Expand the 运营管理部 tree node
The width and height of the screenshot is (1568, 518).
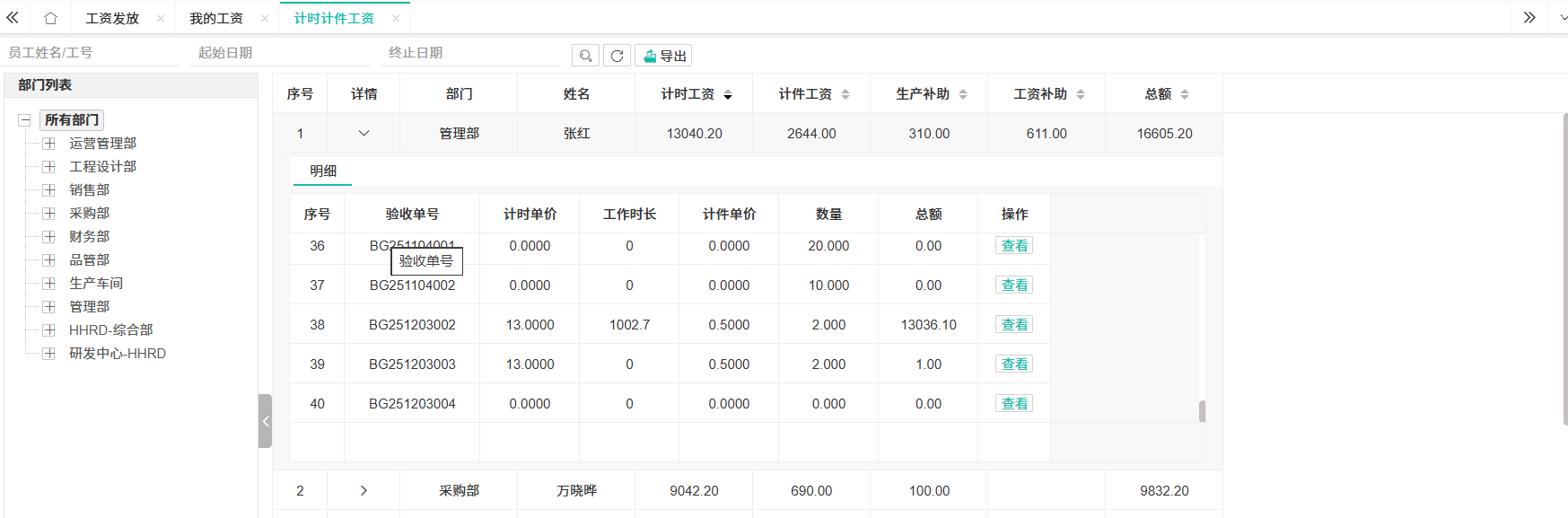pyautogui.click(x=49, y=144)
